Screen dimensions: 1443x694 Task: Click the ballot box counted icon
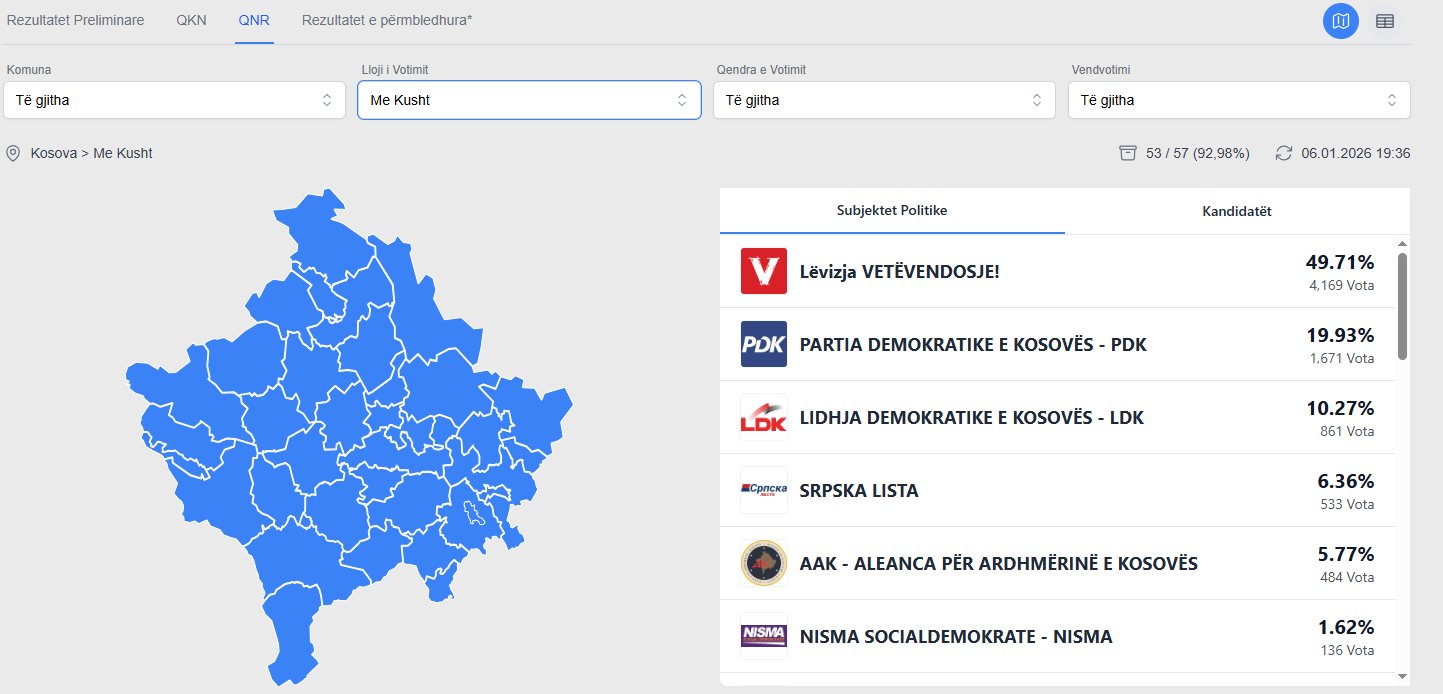1128,153
